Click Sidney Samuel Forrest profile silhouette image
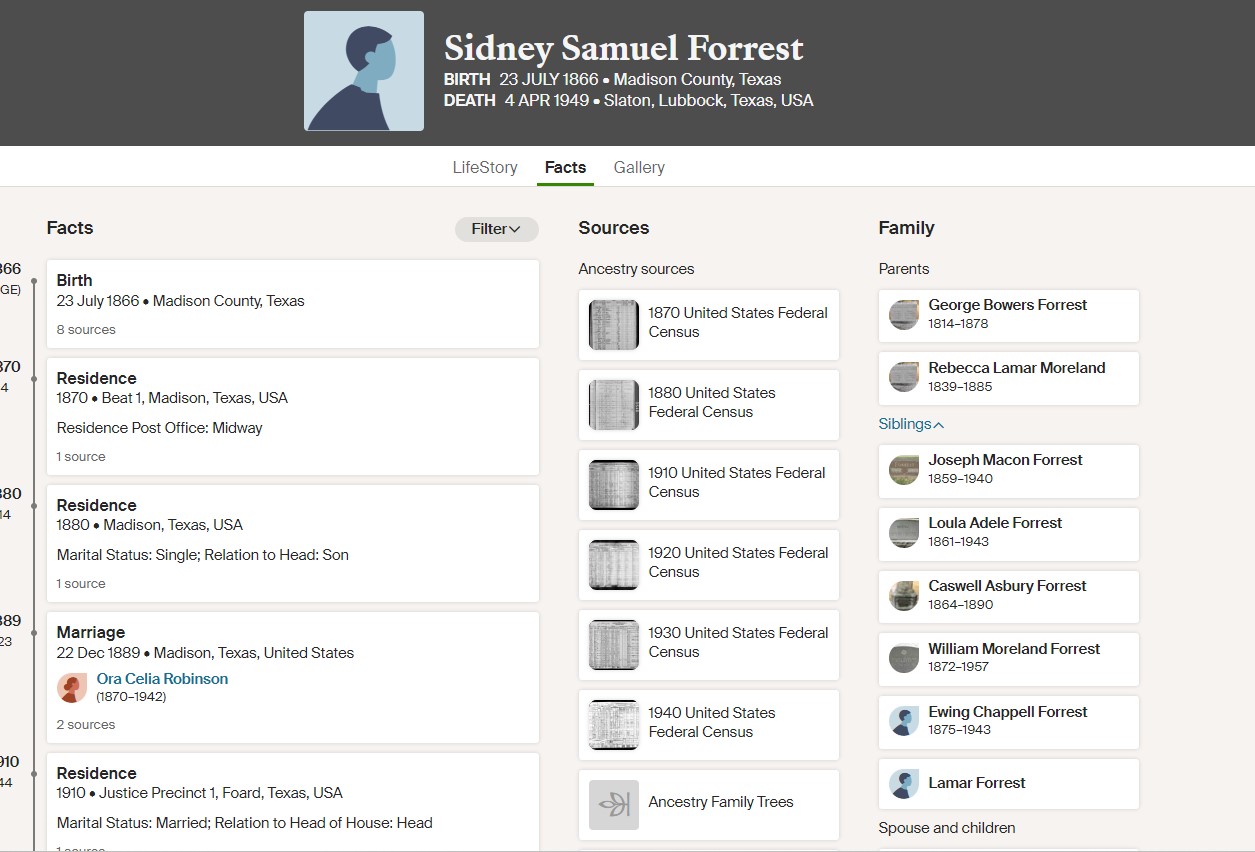The image size is (1255, 852). (x=364, y=71)
